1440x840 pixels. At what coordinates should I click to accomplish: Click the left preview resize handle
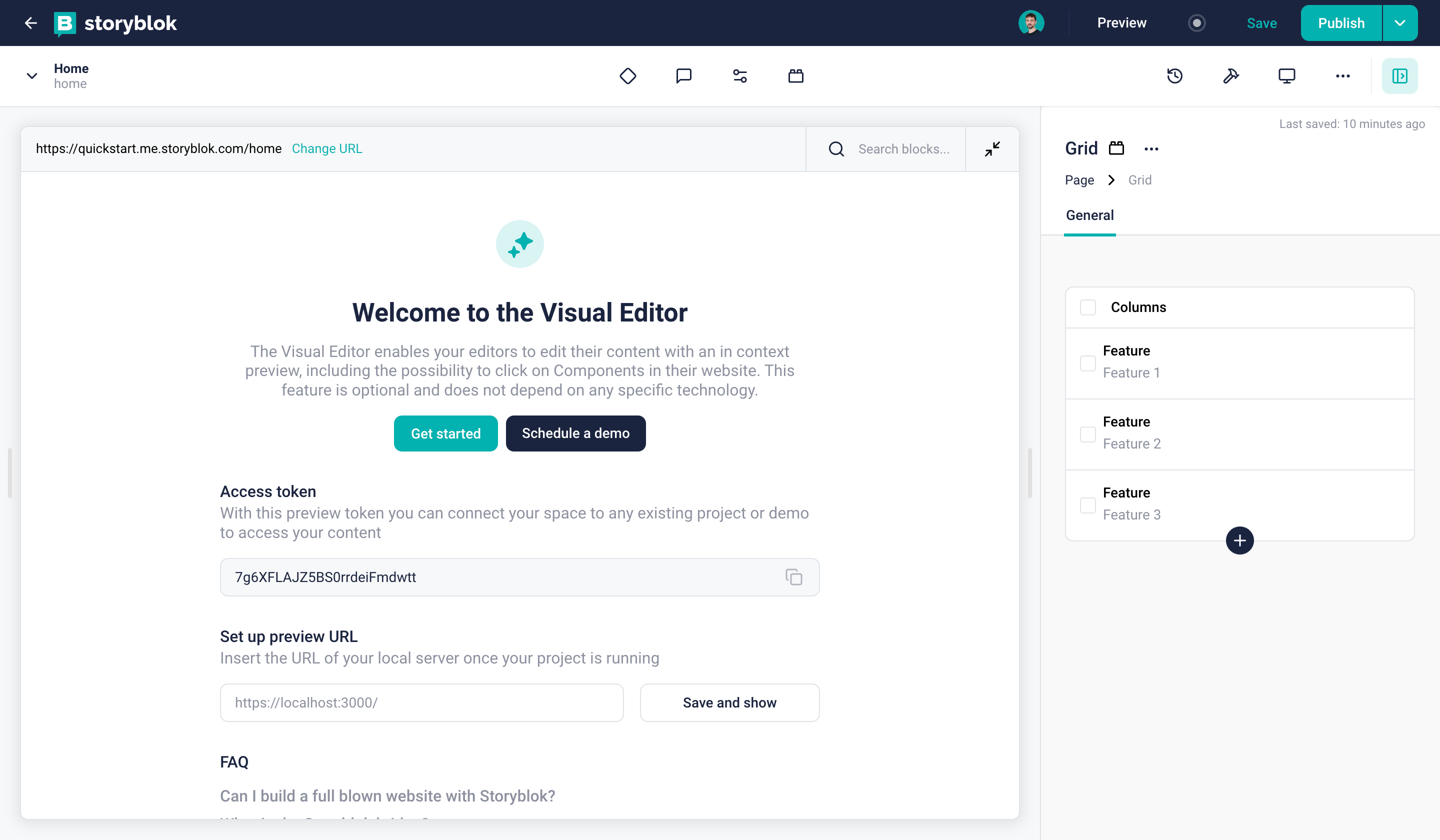coord(9,472)
